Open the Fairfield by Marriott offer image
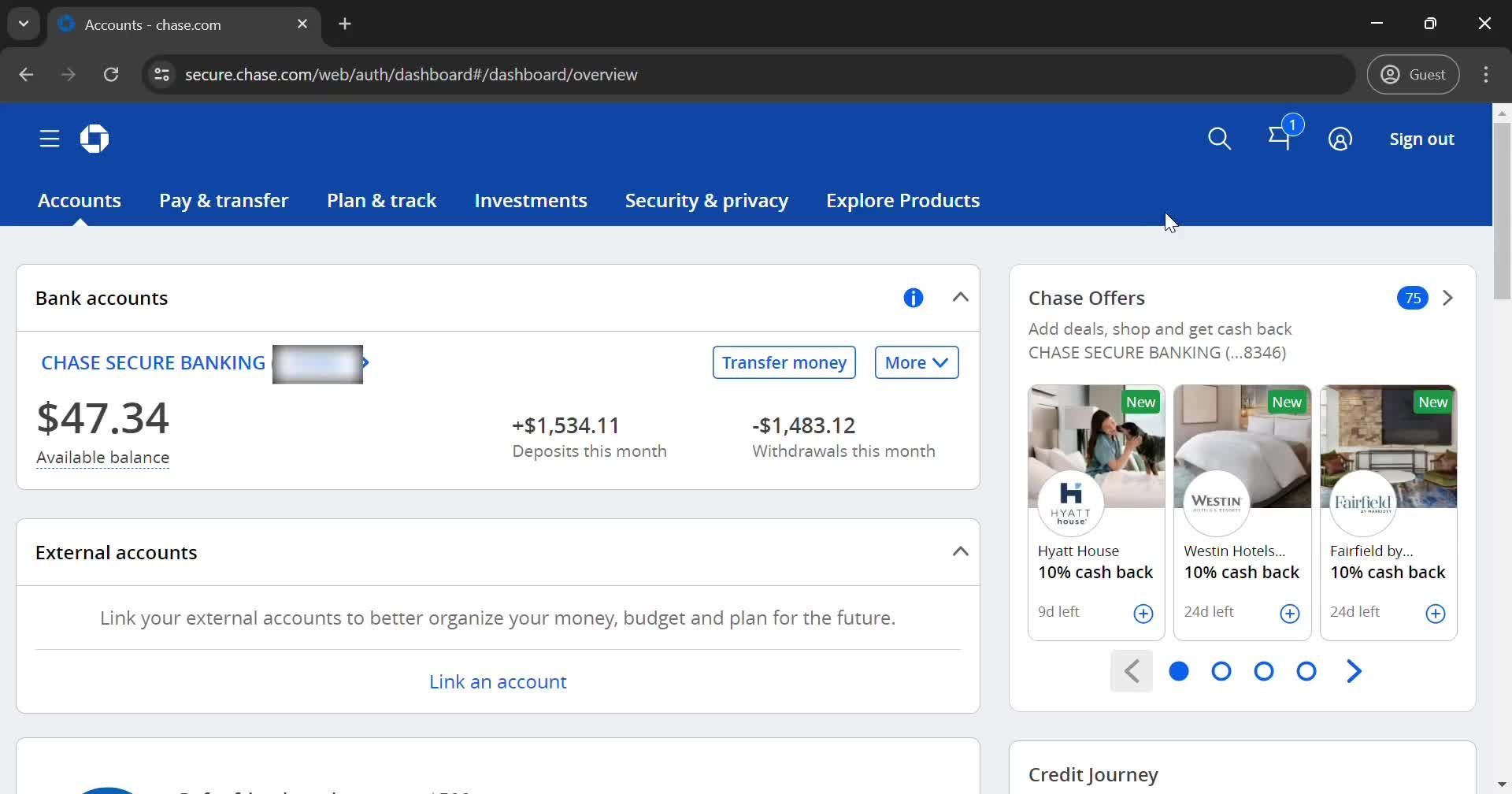 [x=1388, y=446]
